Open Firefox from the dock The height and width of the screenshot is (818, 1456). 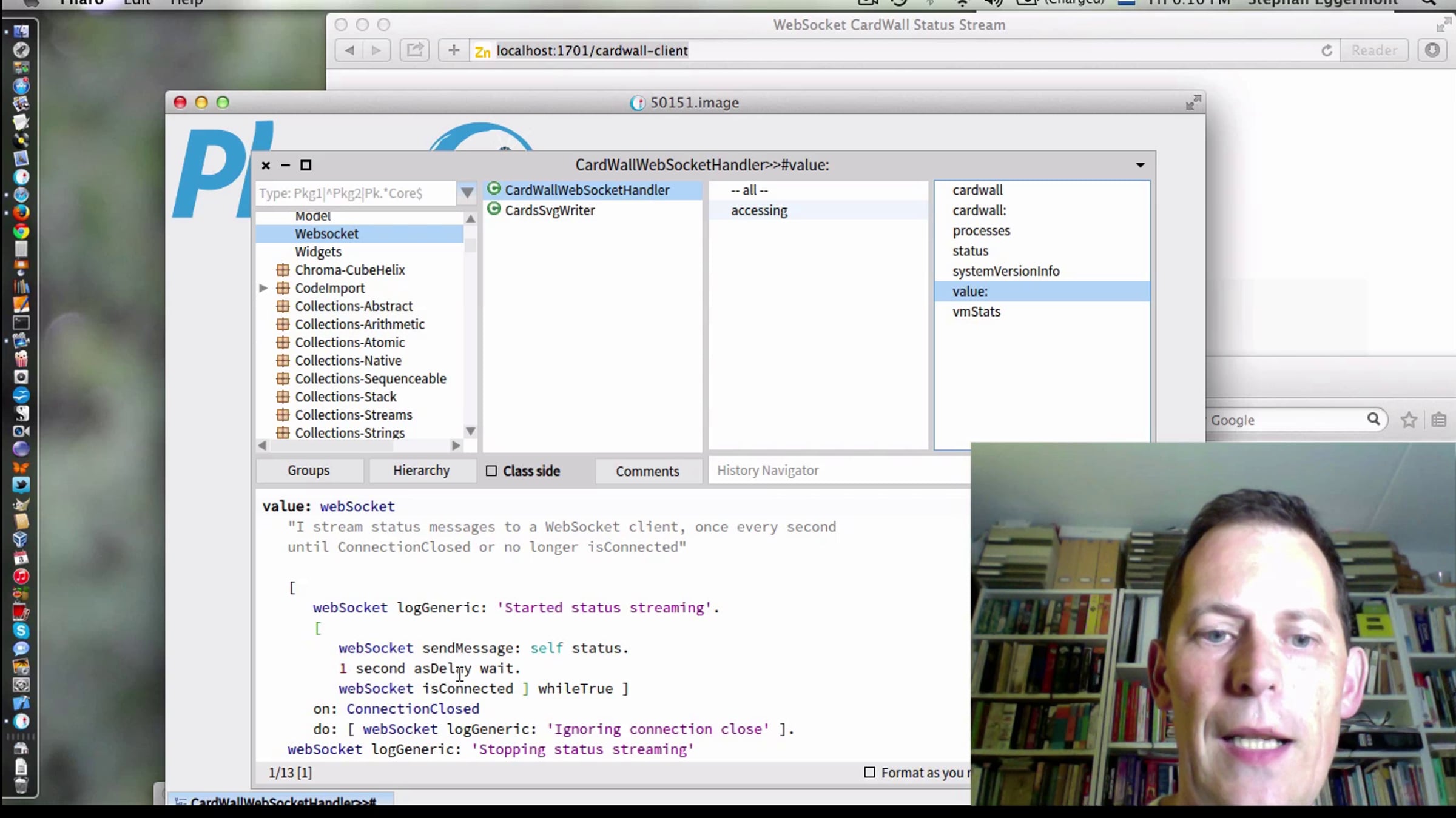point(21,213)
